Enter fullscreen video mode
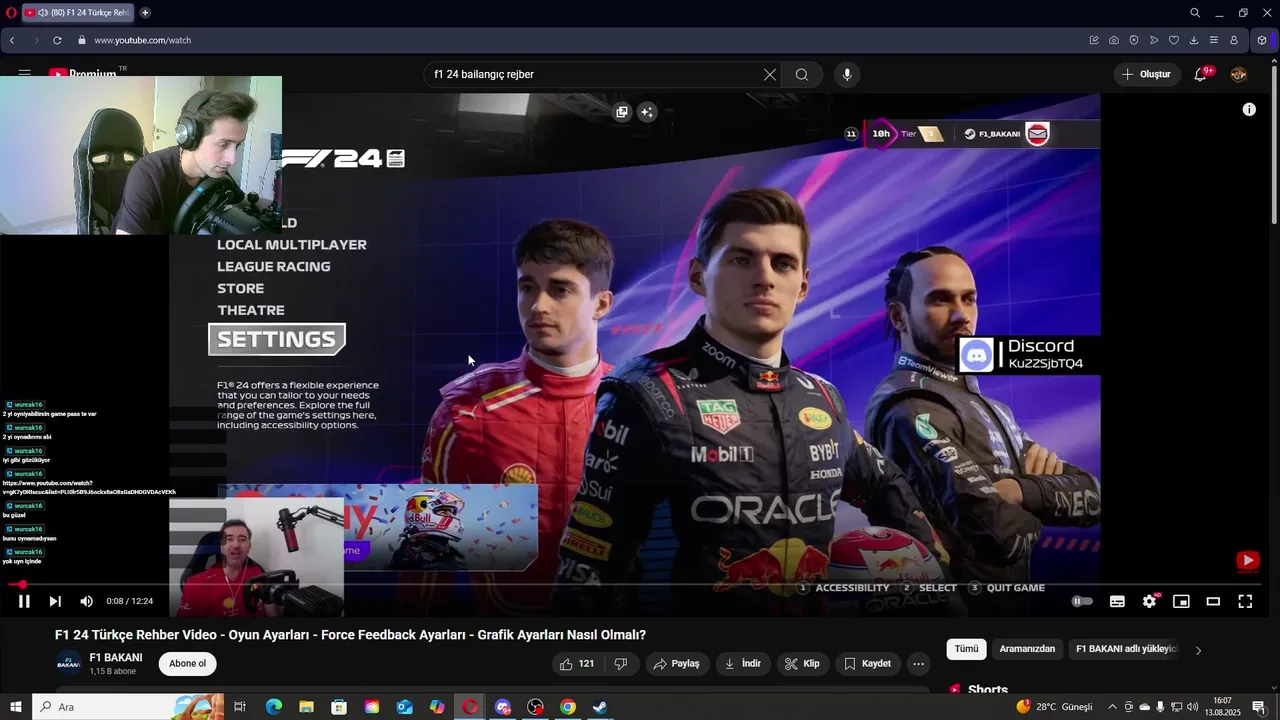Screen dimensions: 1280x720 click(1245, 601)
